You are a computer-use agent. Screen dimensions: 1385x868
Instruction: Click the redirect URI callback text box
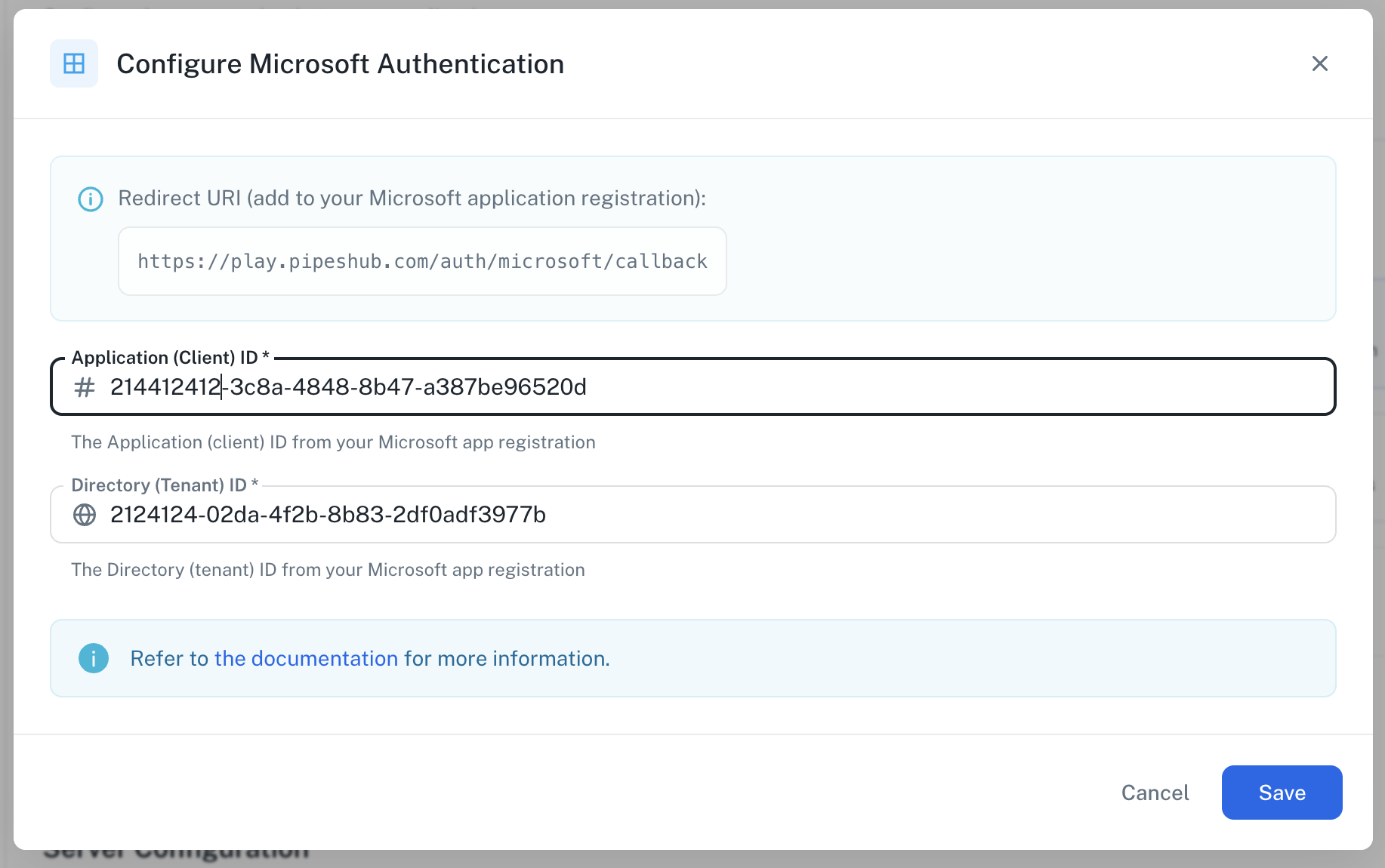[x=421, y=261]
